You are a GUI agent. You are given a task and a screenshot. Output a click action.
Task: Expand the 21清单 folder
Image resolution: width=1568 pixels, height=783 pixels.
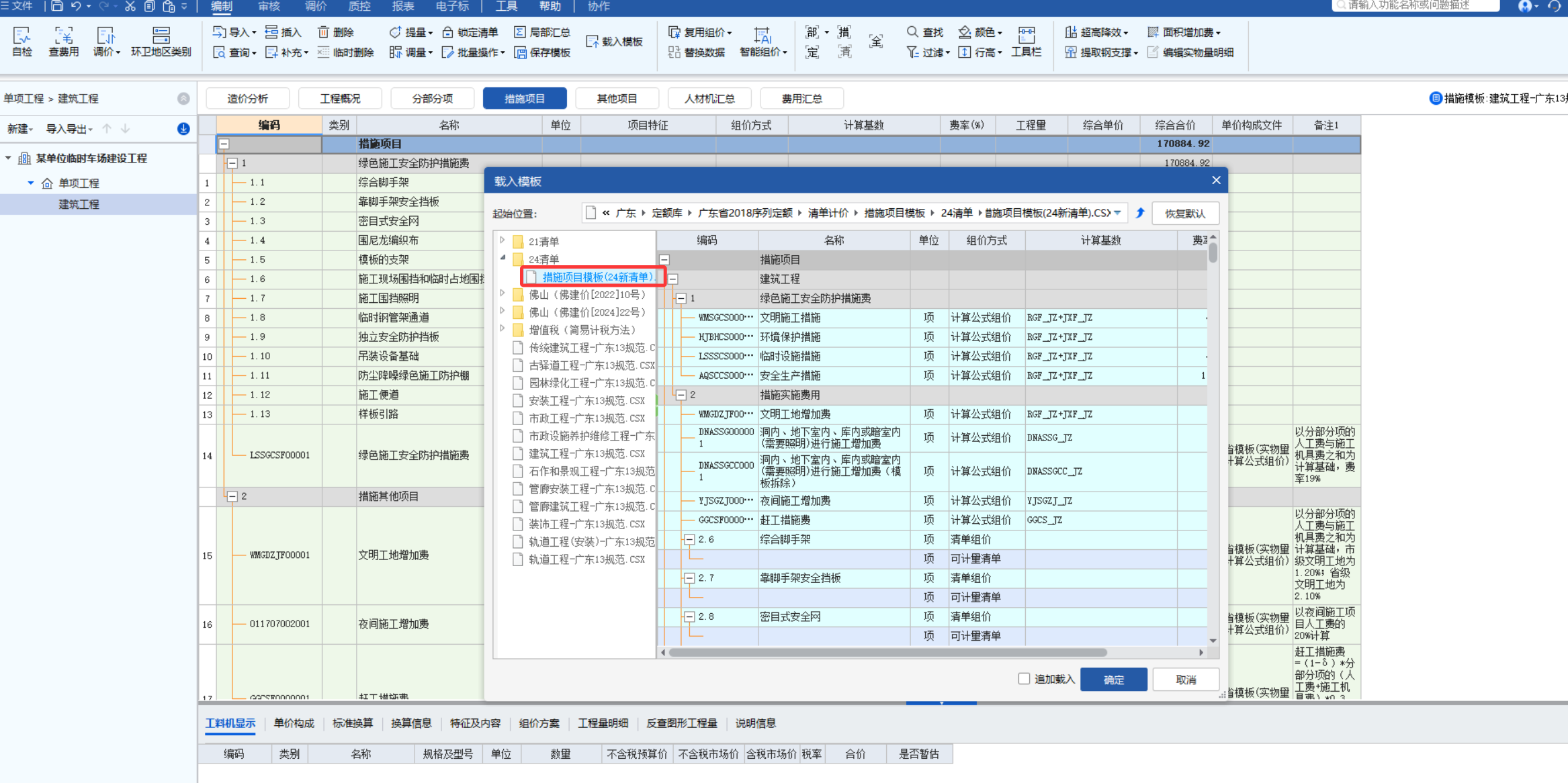tap(503, 240)
